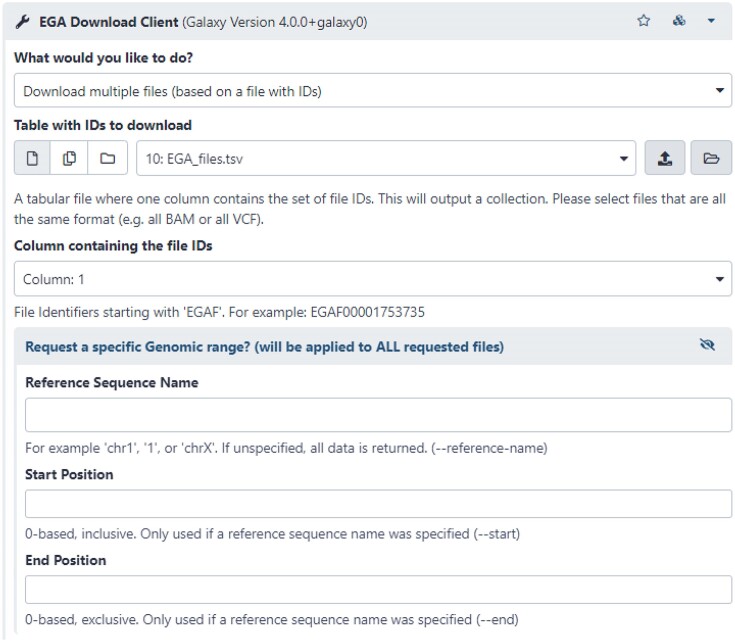Click the wrench icon beside EGA Download Client
The image size is (735, 642).
(22, 22)
